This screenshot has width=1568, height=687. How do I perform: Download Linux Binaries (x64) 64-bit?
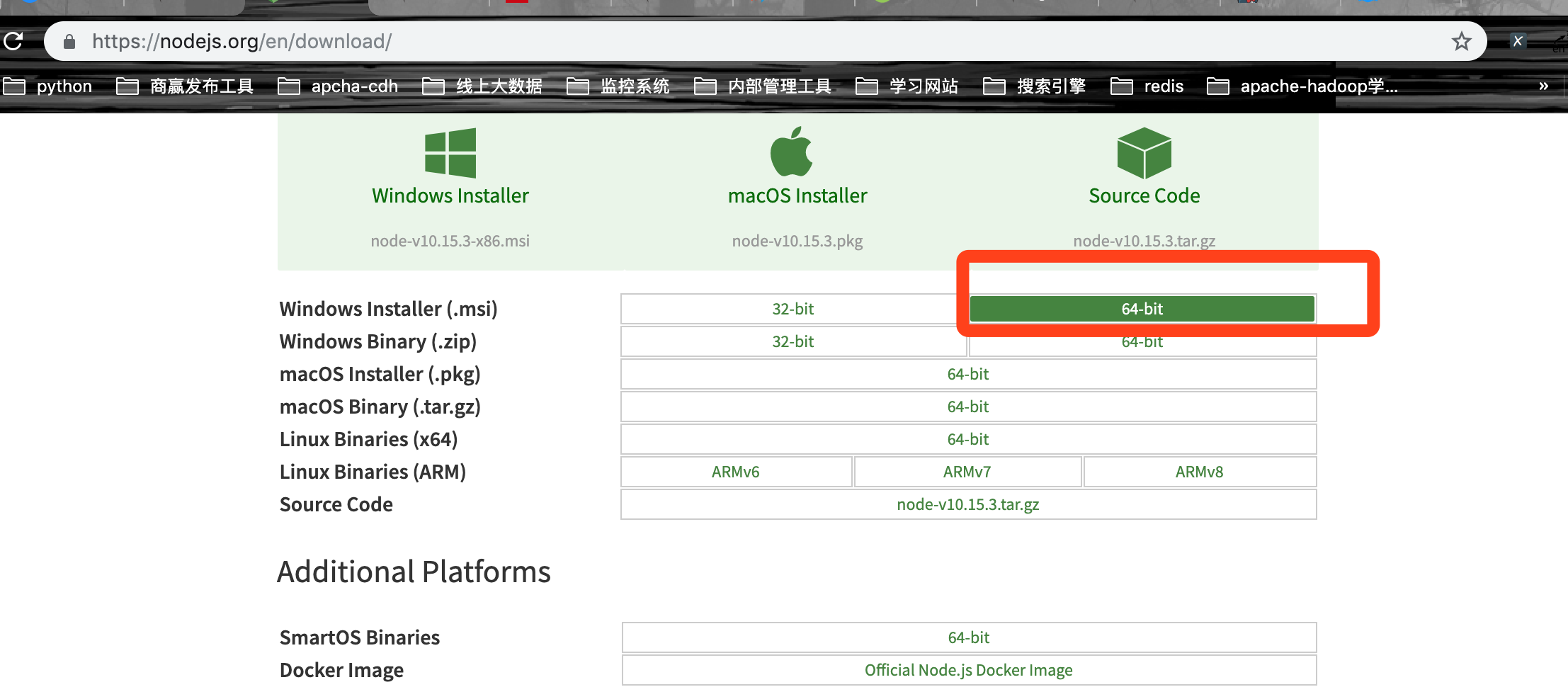click(x=968, y=439)
